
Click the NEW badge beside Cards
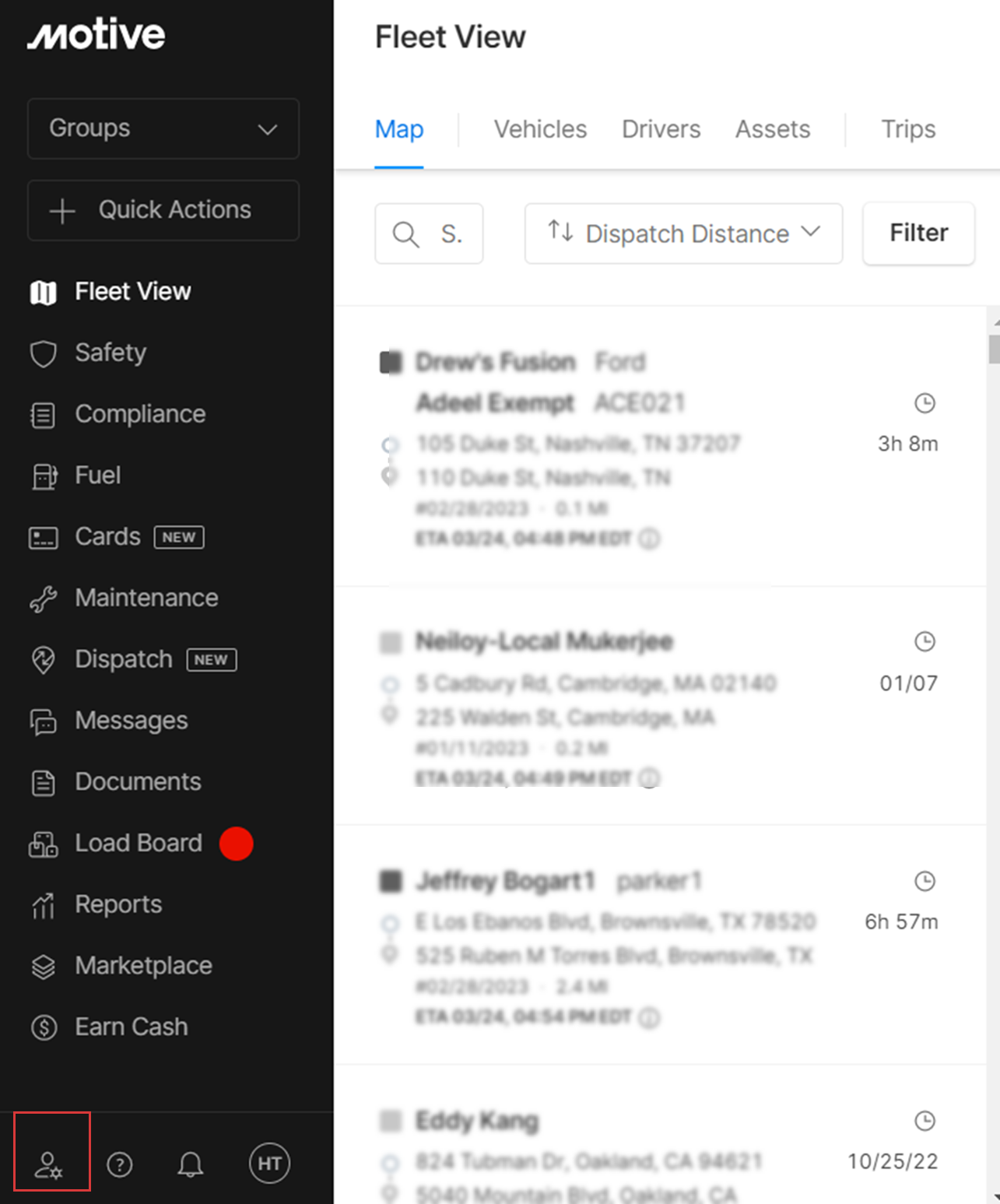point(179,537)
